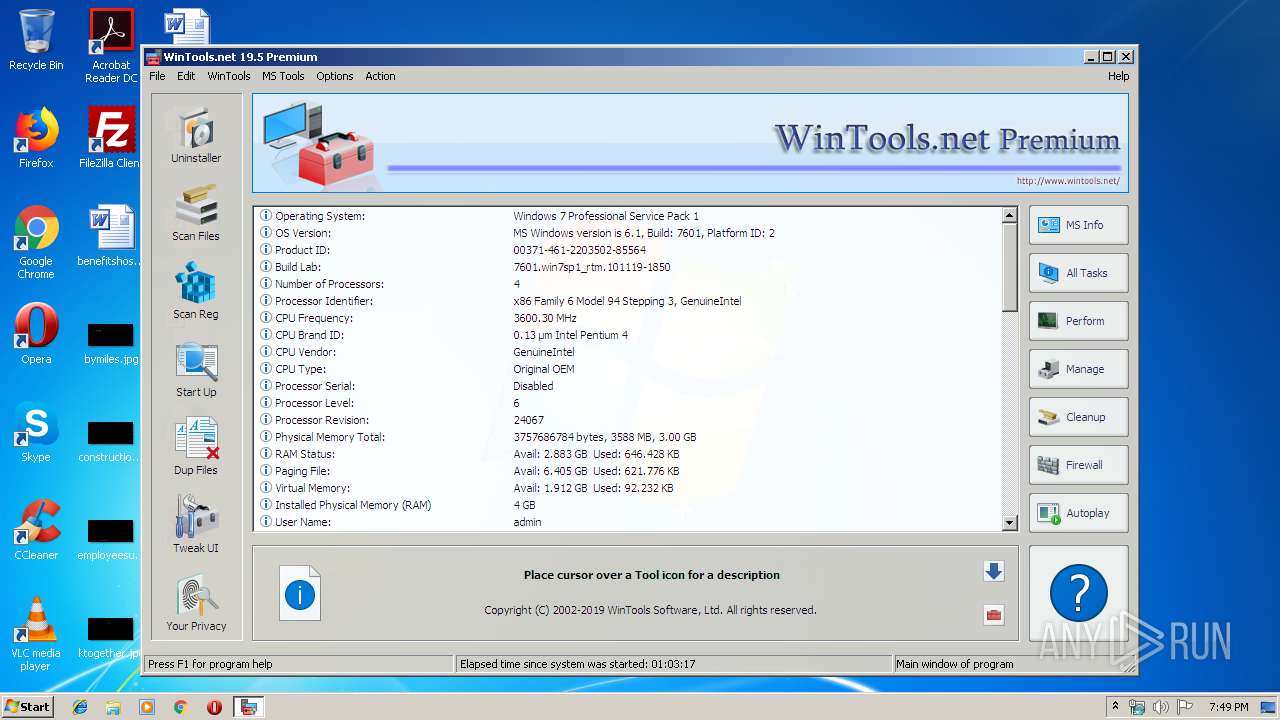
Task: Click the WinTools.net taskbar button
Action: 249,707
